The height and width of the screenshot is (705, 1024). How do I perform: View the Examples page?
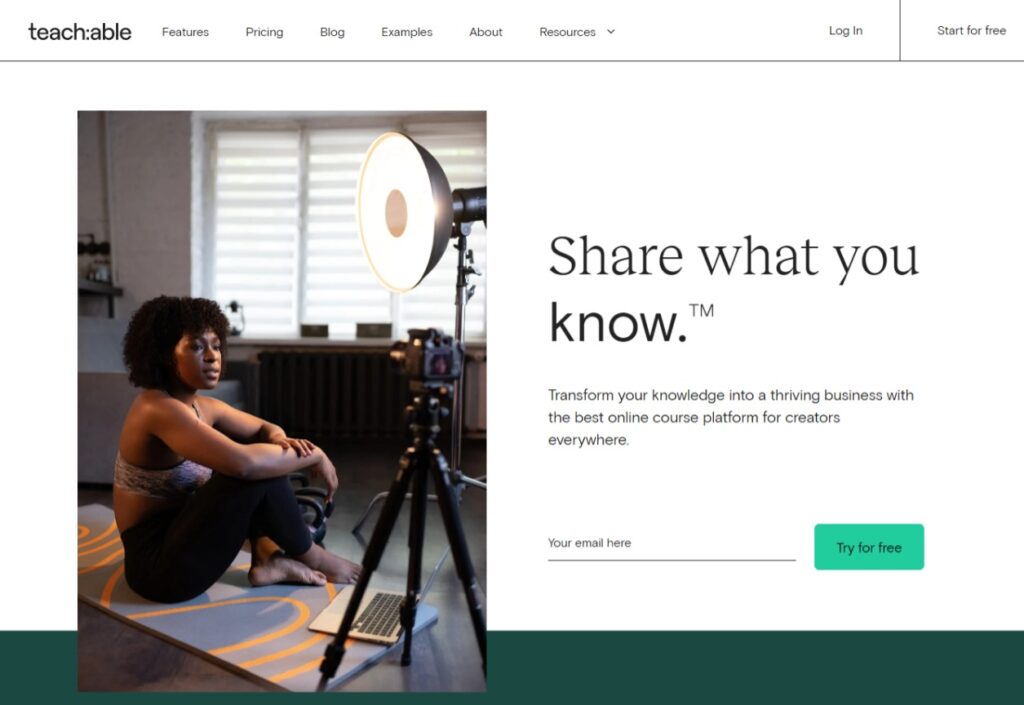[407, 32]
